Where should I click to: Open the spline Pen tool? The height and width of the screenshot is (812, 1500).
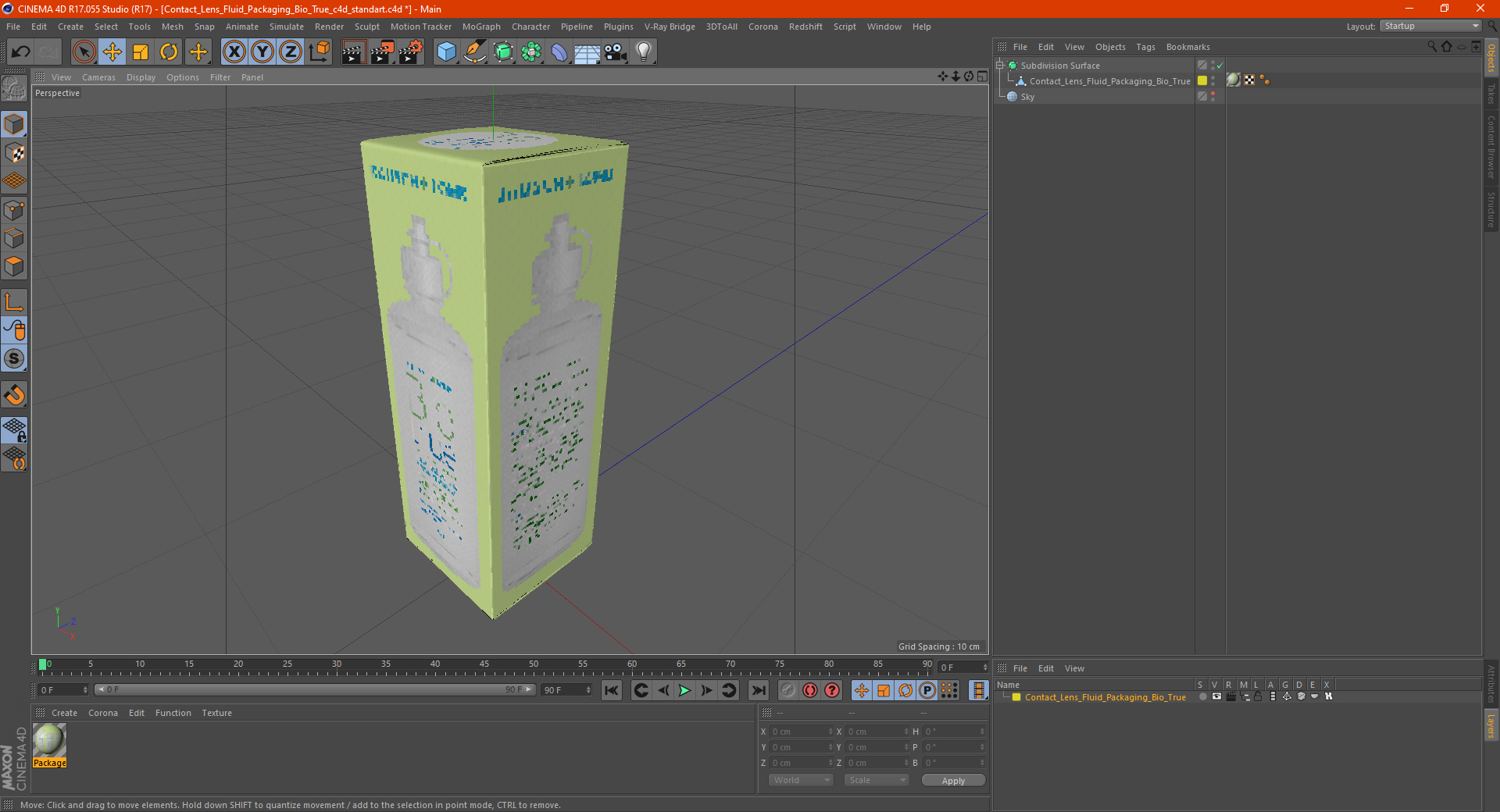coord(474,52)
